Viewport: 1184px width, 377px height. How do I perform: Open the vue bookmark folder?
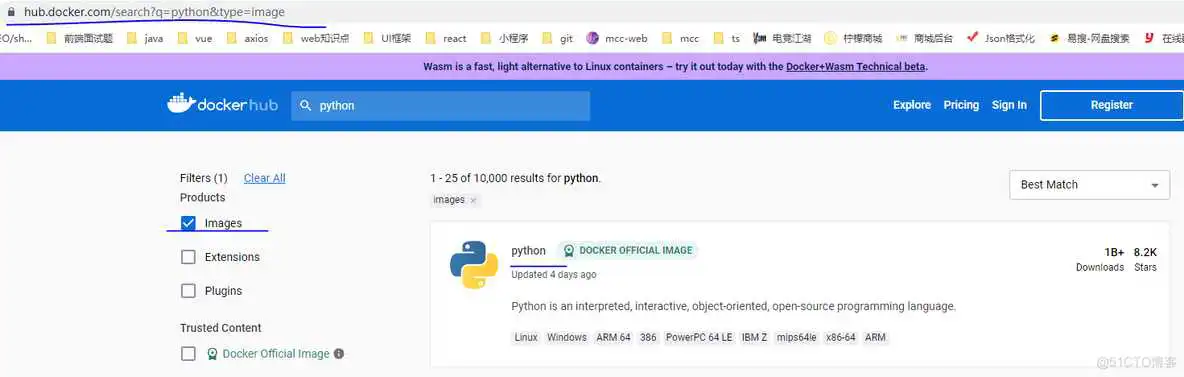[x=196, y=39]
